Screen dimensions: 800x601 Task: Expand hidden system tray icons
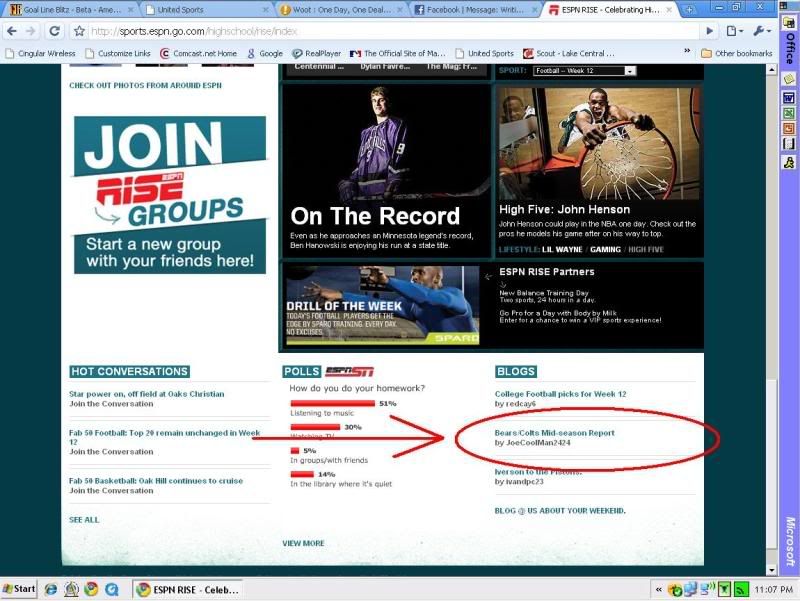point(660,589)
